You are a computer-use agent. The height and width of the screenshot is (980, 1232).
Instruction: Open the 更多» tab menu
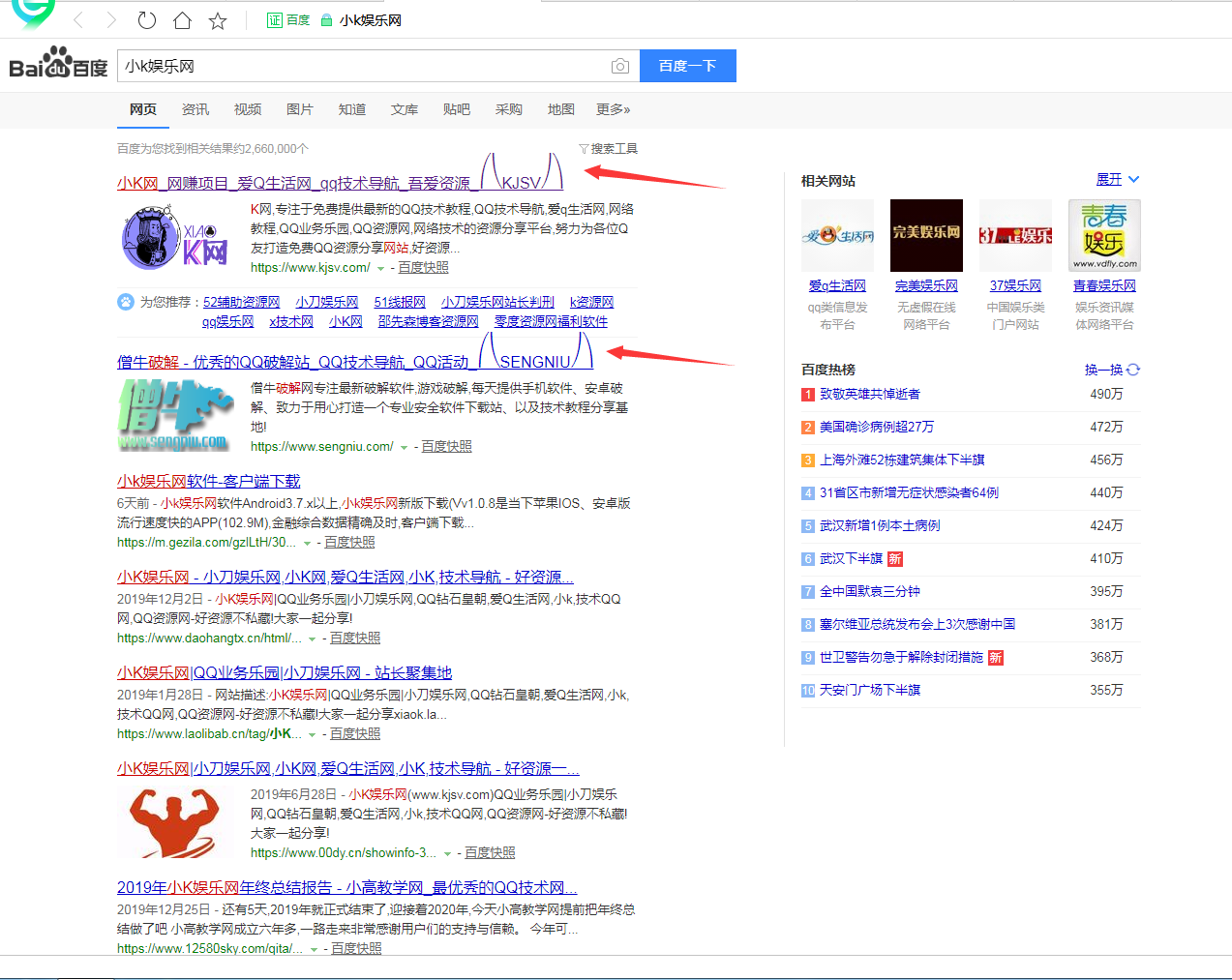click(614, 109)
